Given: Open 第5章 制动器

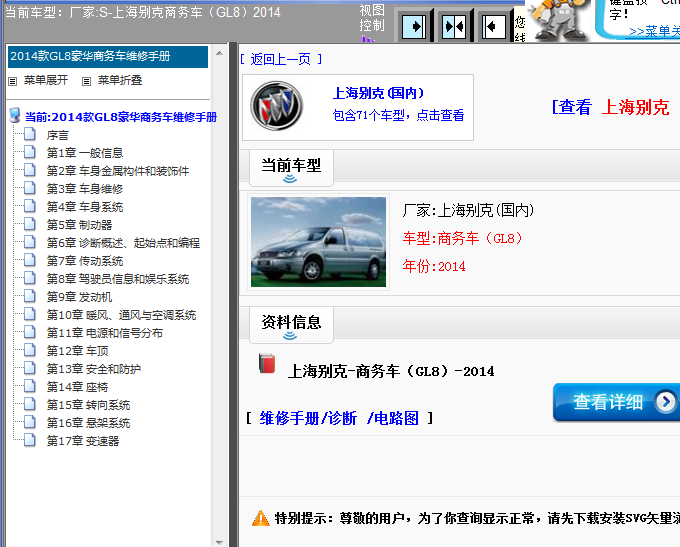Looking at the screenshot, I should tap(79, 225).
